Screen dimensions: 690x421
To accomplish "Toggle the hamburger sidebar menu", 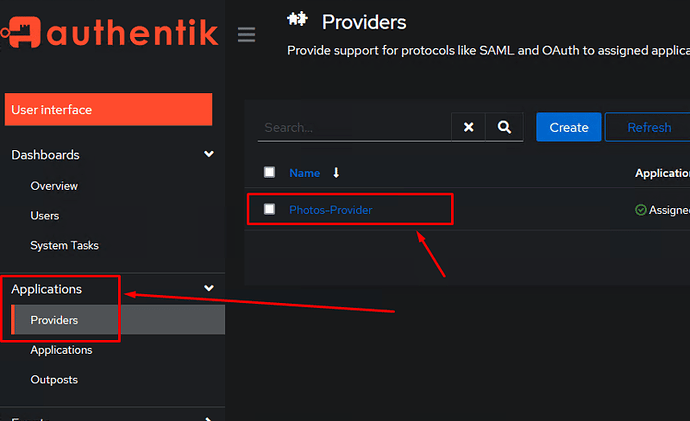I will [246, 34].
